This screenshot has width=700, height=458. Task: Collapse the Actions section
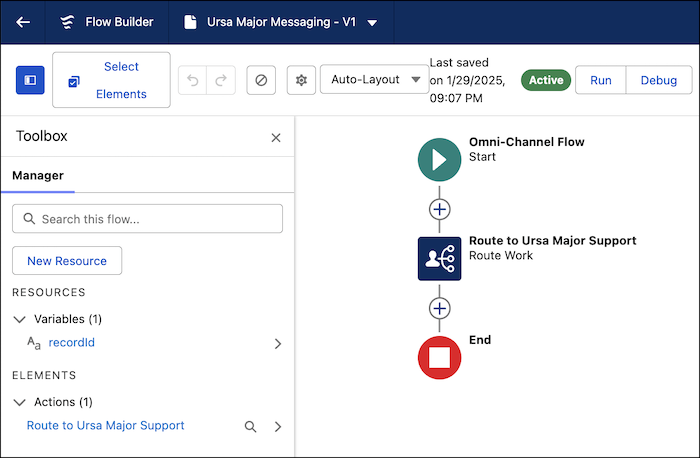[x=20, y=402]
